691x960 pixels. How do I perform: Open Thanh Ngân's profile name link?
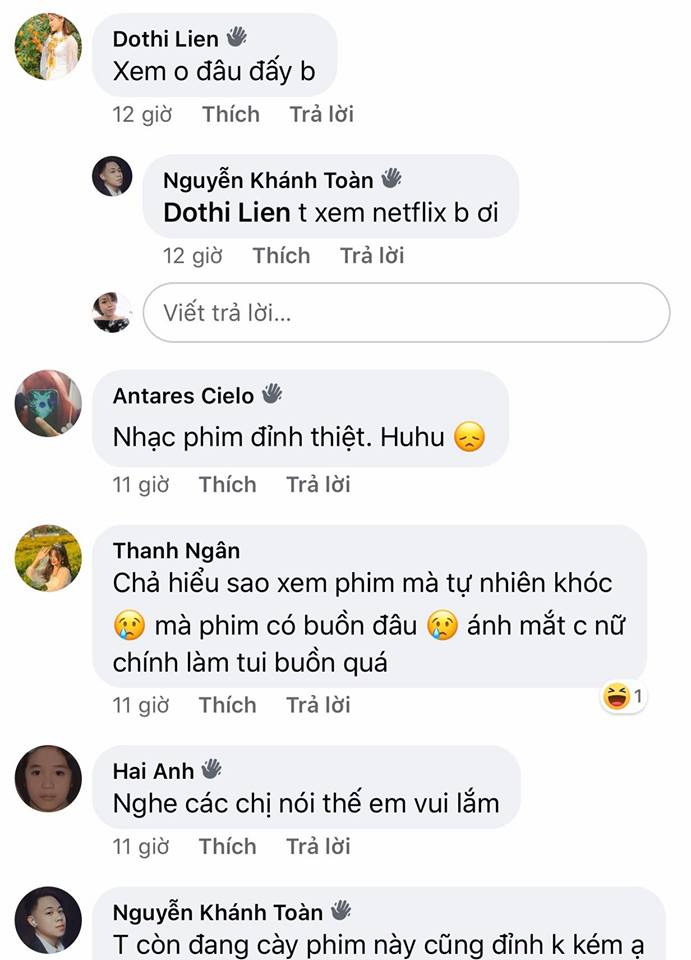pyautogui.click(x=176, y=551)
